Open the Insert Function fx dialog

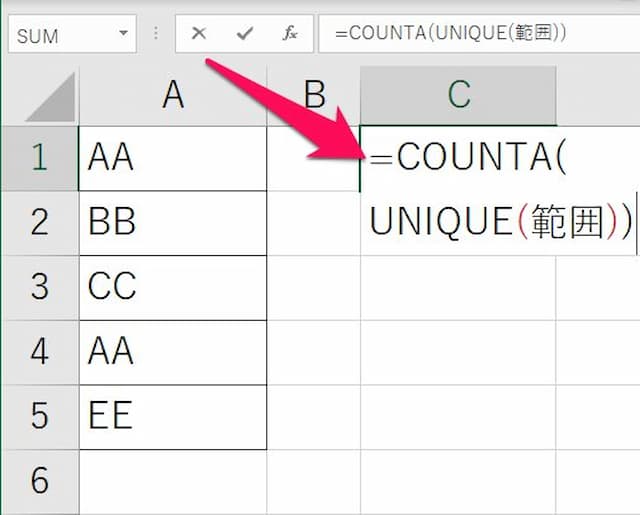(x=290, y=34)
